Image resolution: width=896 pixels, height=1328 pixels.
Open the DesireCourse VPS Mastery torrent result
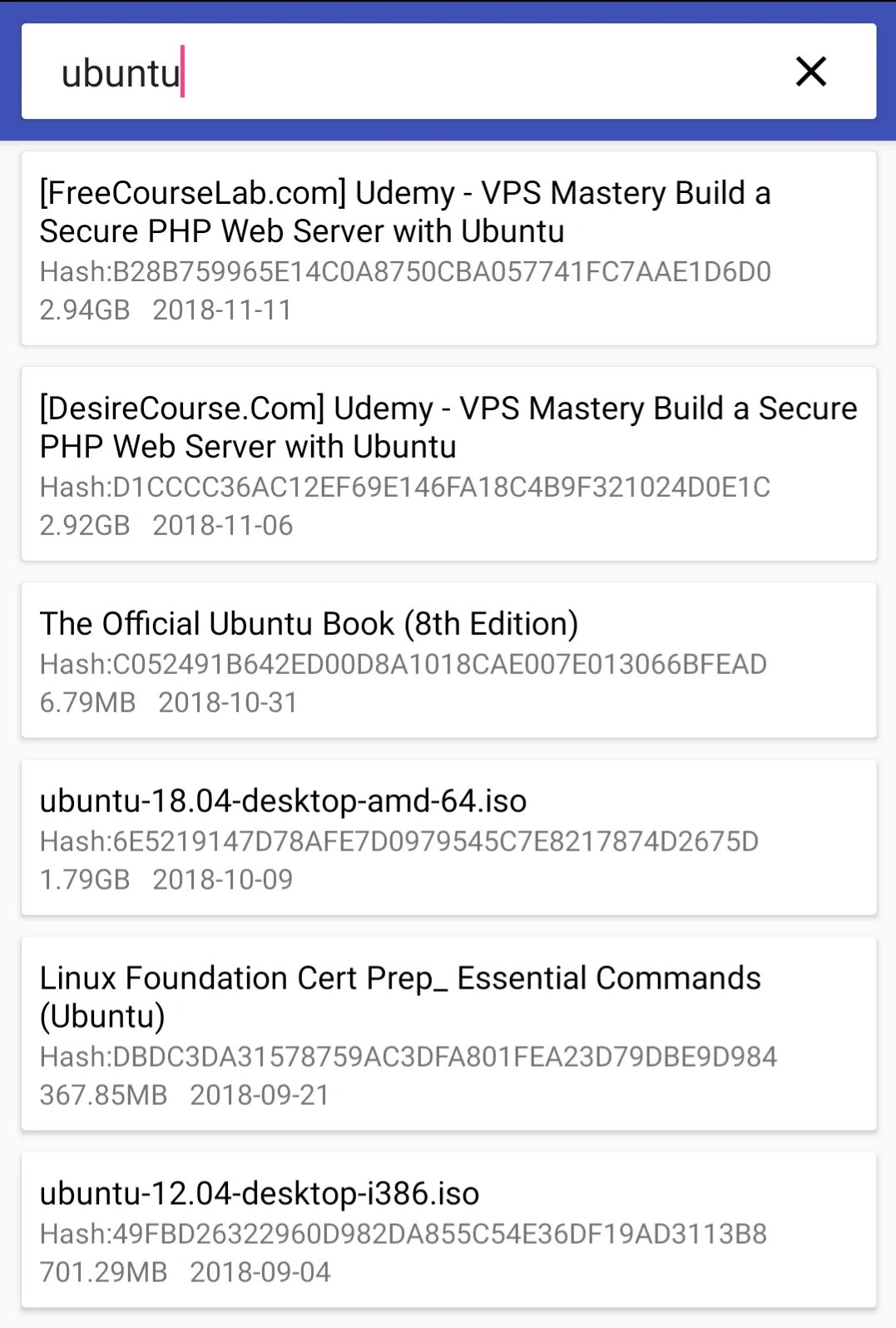coord(448,427)
